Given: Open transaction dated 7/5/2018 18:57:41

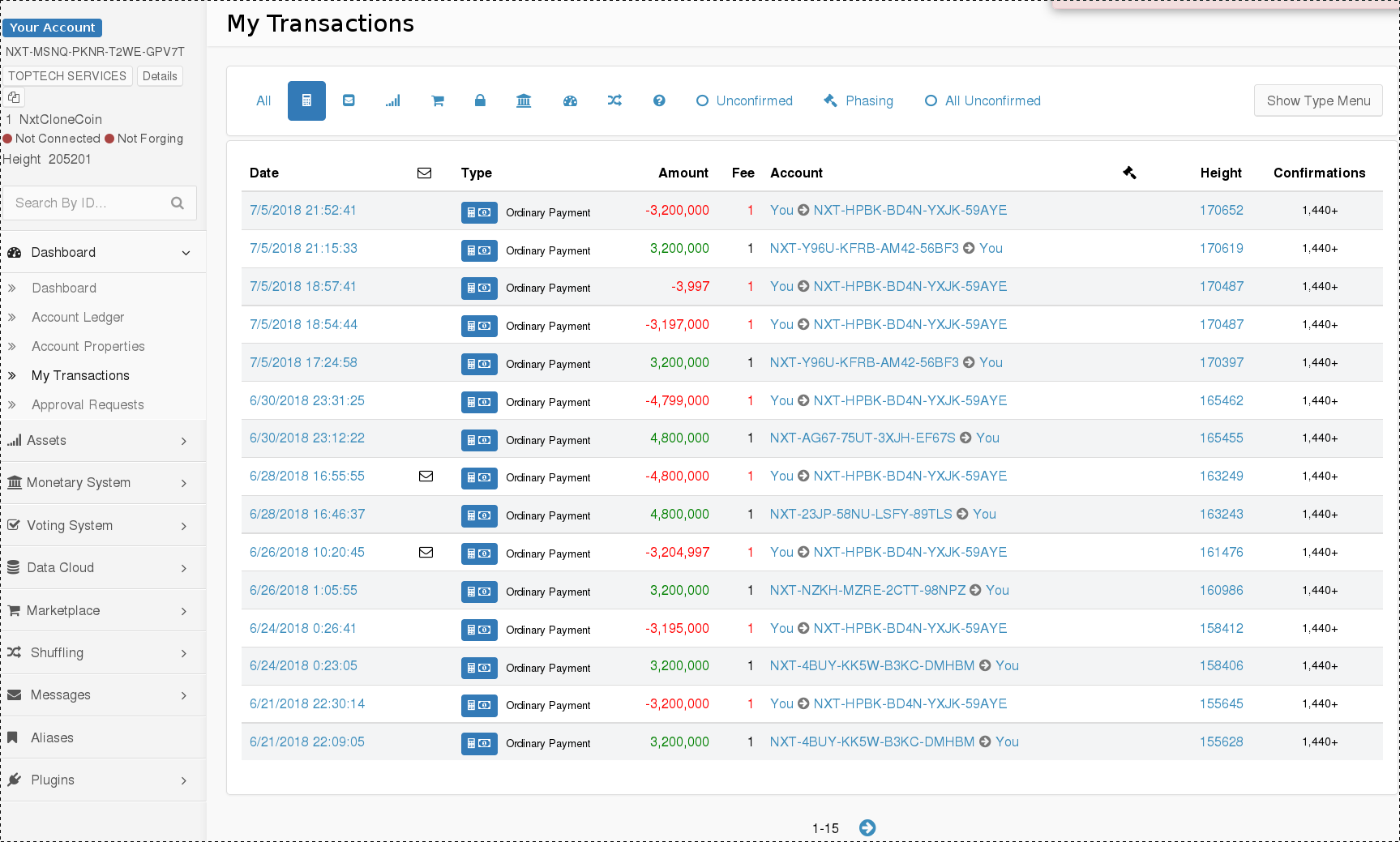Looking at the screenshot, I should pyautogui.click(x=303, y=286).
